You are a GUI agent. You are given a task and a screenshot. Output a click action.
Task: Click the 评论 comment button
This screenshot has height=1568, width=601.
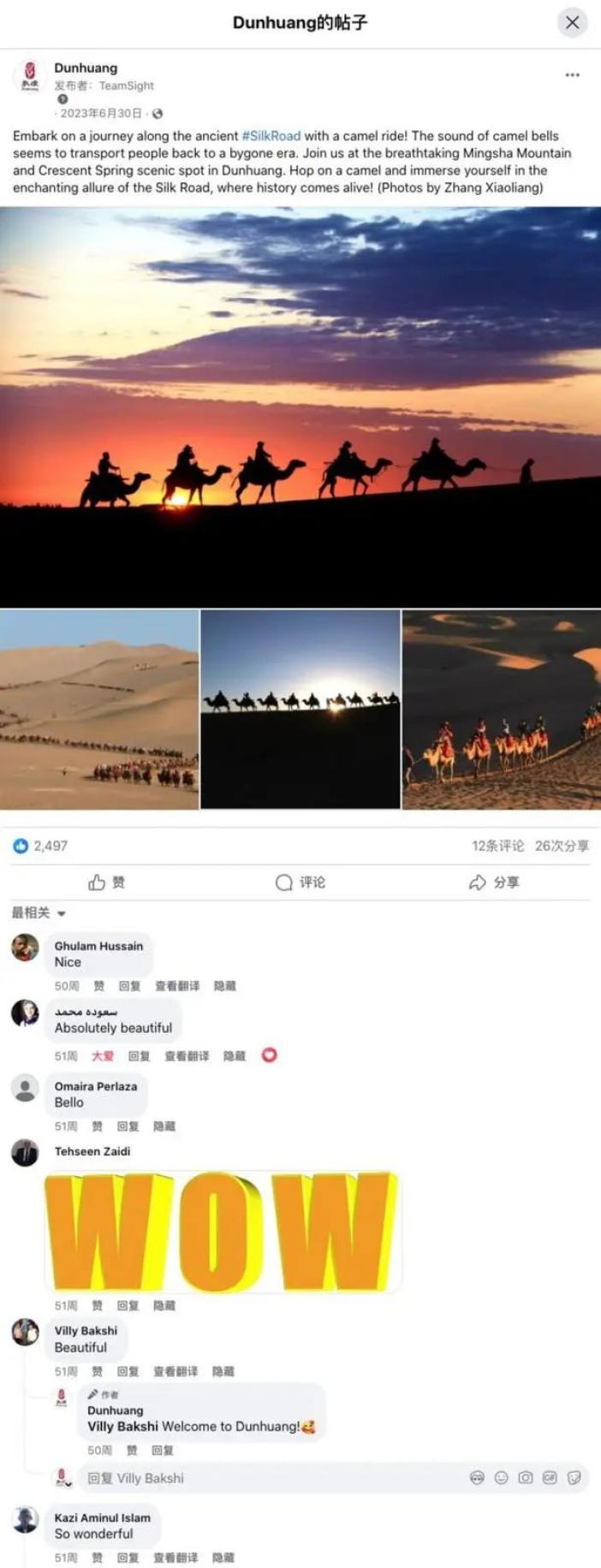300,882
